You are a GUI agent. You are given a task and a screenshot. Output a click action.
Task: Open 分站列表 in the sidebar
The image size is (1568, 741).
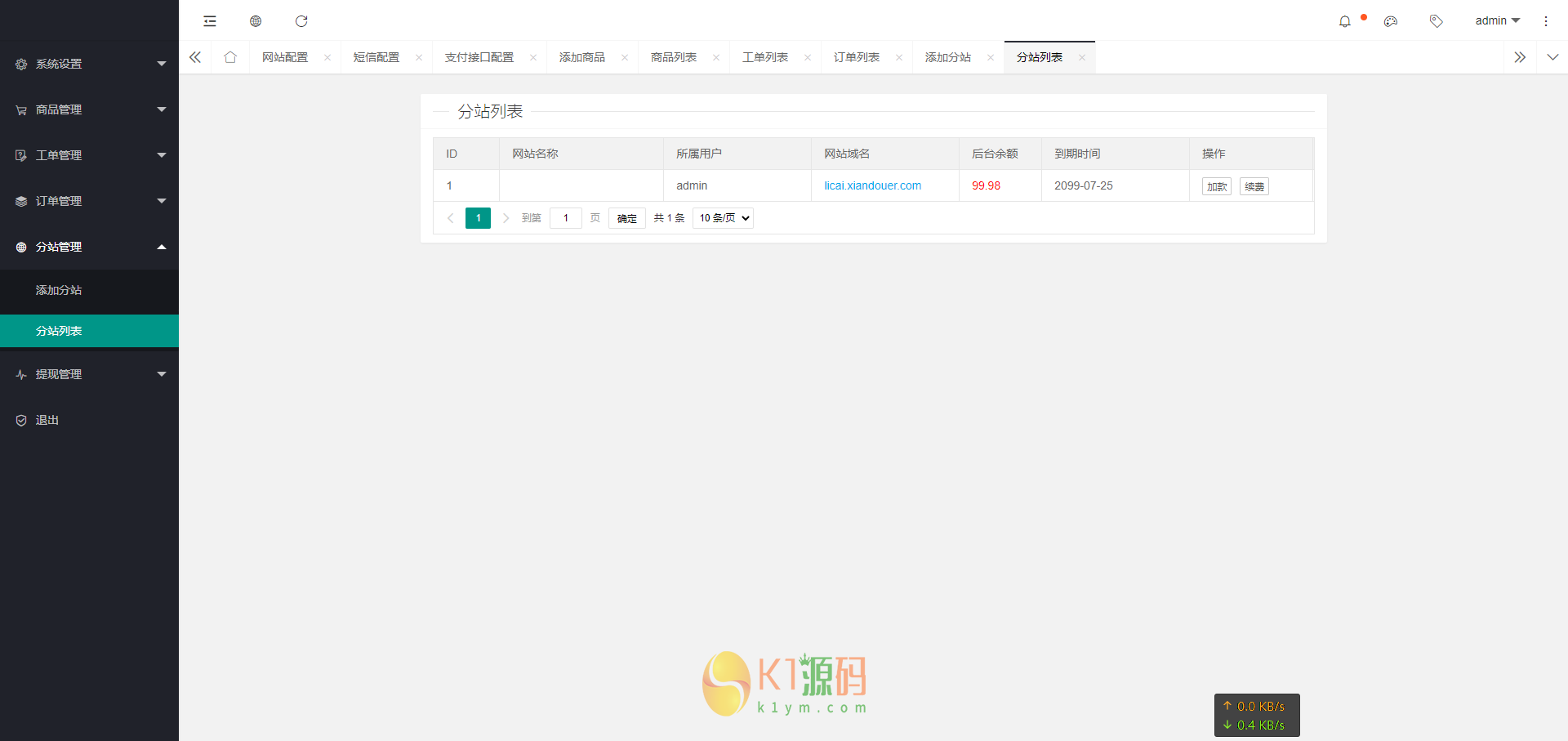[89, 331]
